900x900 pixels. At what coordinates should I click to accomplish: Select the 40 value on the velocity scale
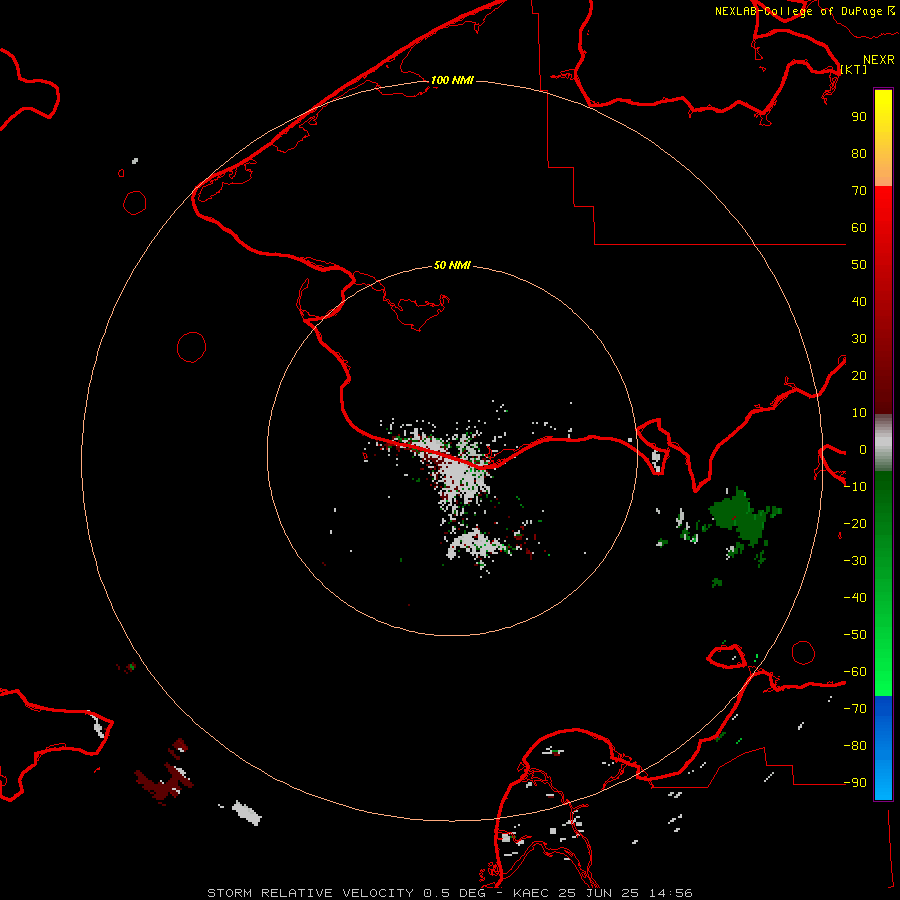859,301
